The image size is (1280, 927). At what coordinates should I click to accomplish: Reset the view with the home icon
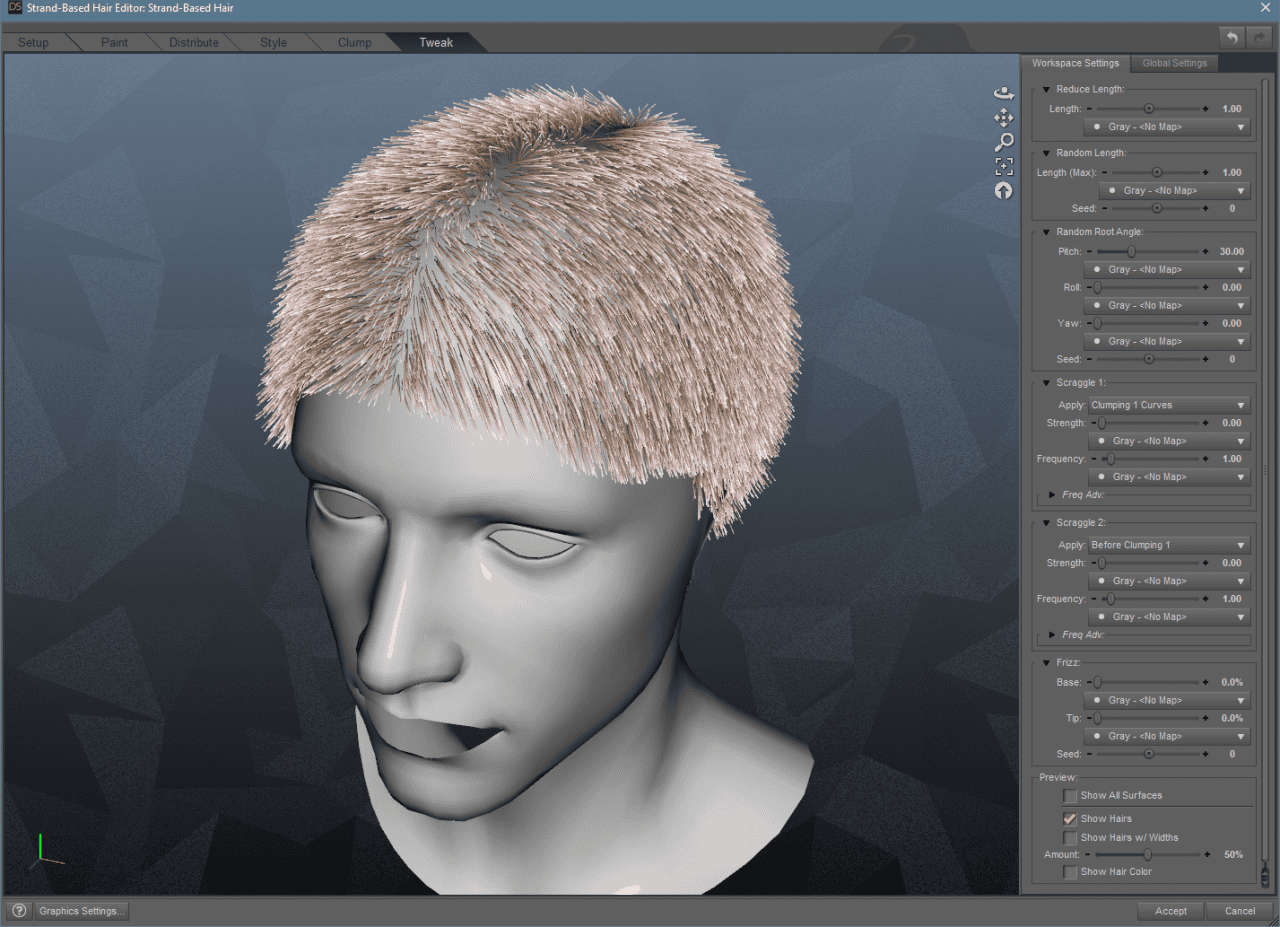(x=1004, y=190)
